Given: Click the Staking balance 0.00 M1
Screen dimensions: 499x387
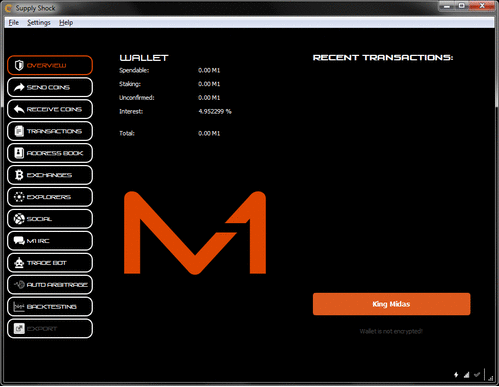Looking at the screenshot, I should tap(209, 84).
